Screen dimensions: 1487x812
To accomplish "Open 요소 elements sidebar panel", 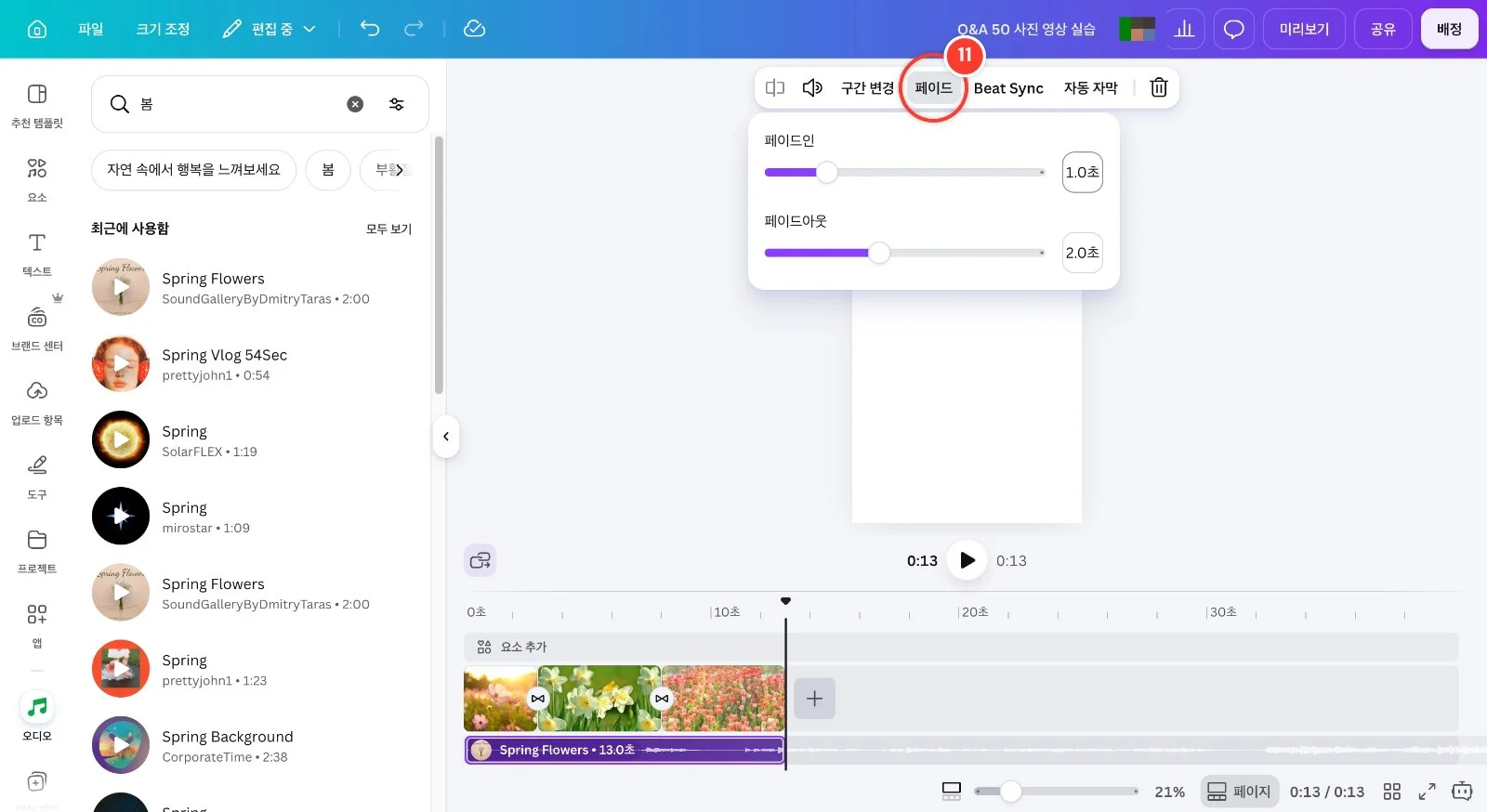I will point(37,180).
